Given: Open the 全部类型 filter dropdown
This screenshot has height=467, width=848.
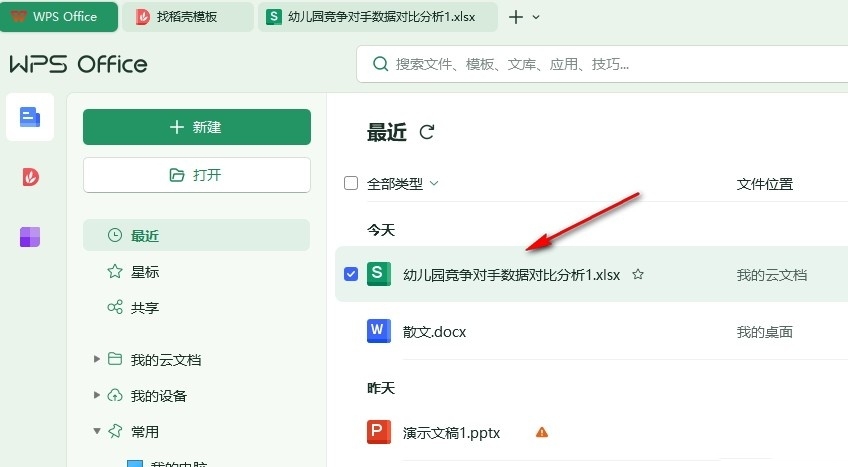Looking at the screenshot, I should 402,184.
